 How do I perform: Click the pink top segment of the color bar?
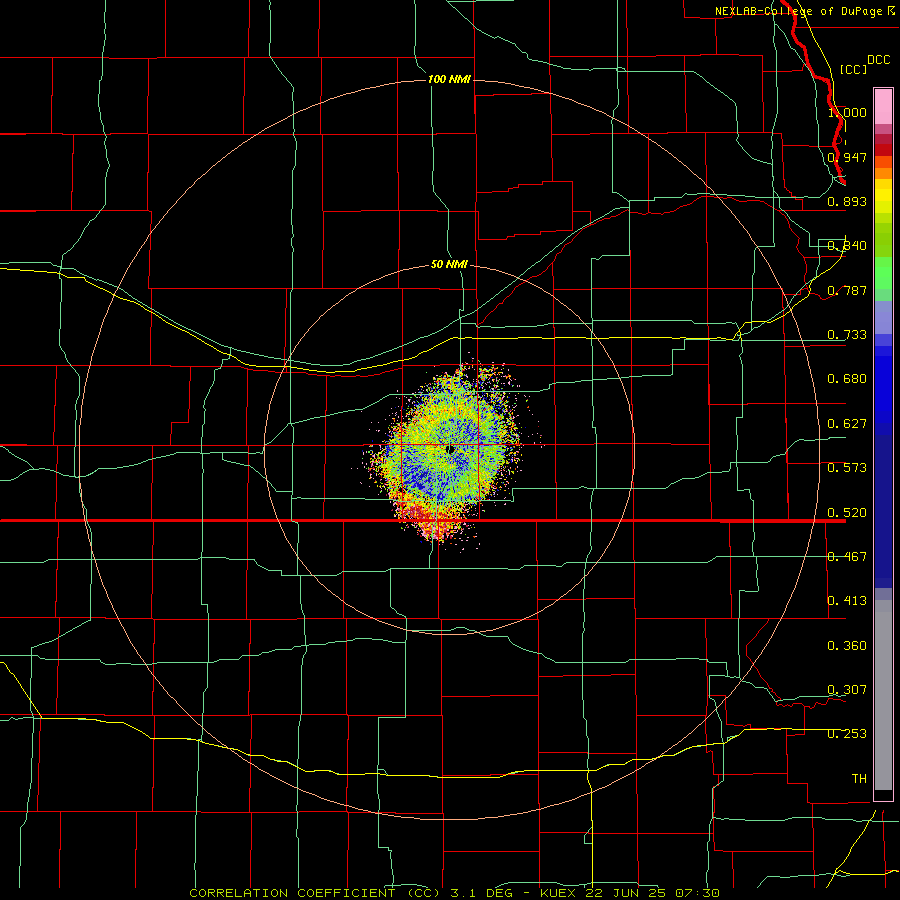883,107
